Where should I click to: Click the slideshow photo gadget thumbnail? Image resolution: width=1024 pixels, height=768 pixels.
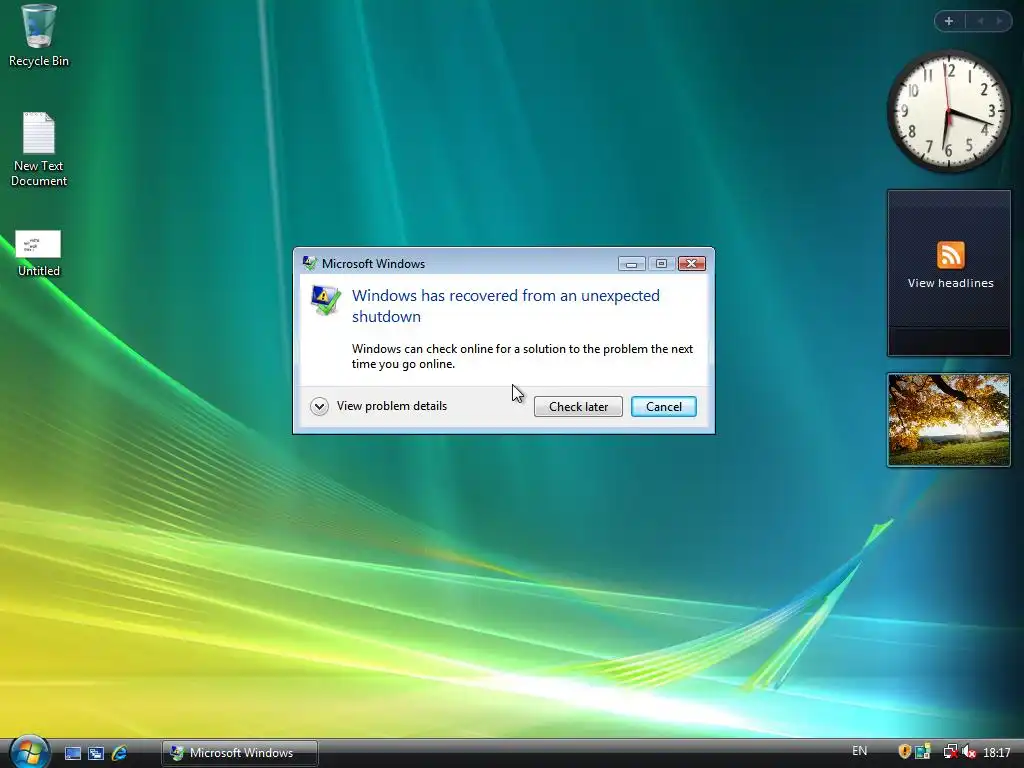coord(949,420)
